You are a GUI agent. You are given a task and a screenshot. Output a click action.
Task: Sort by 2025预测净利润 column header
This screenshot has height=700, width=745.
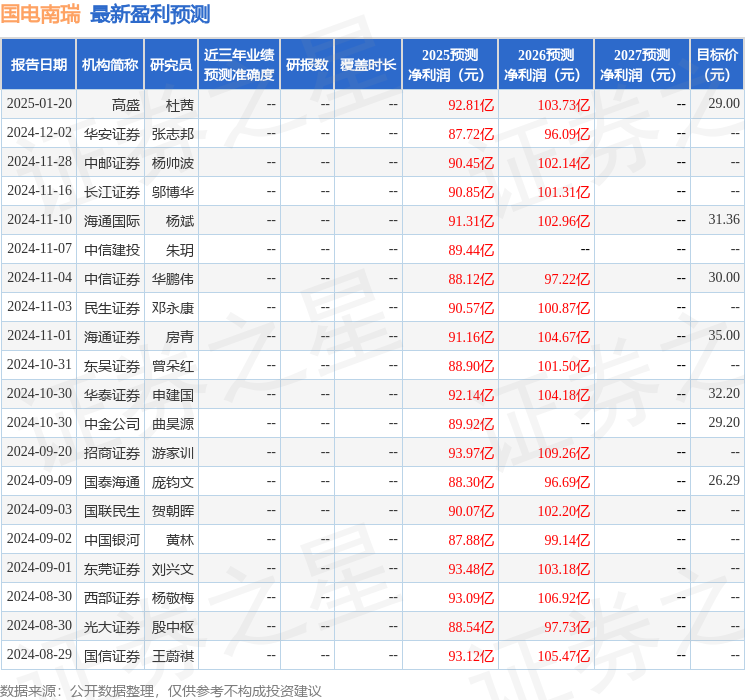[x=450, y=64]
